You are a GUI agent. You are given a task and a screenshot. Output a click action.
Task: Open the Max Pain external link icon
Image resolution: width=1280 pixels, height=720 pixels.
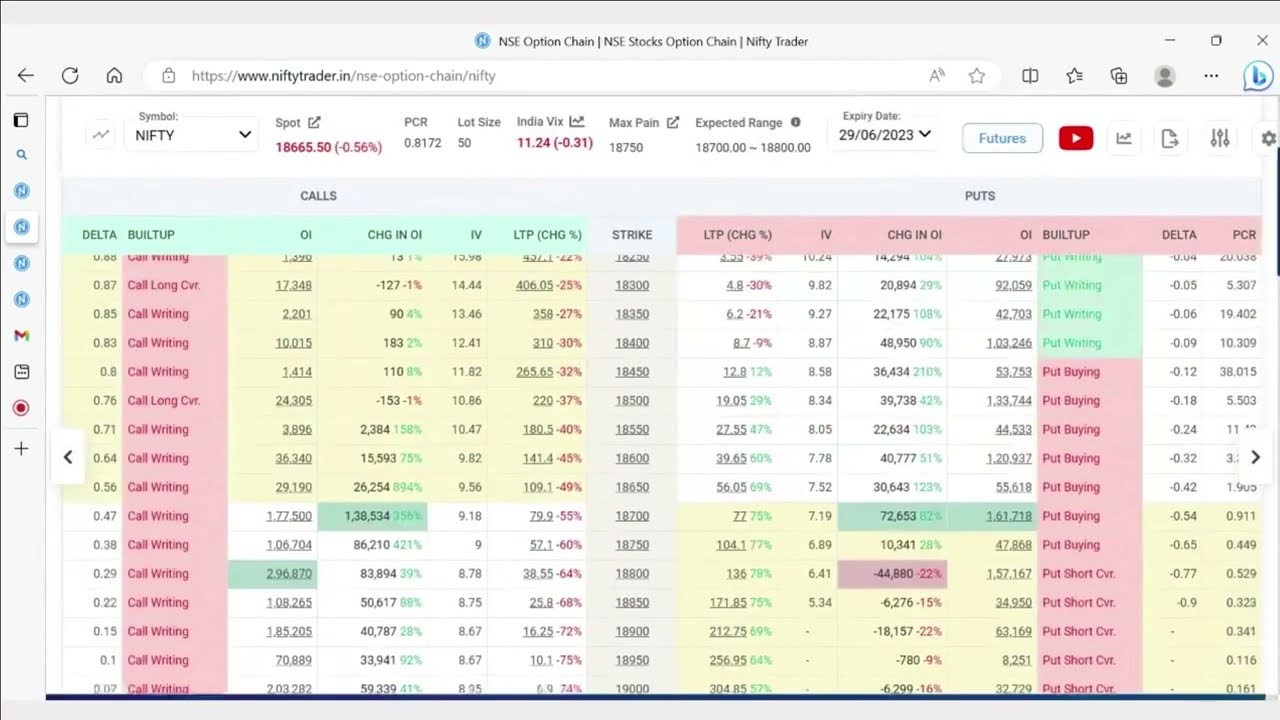(673, 122)
